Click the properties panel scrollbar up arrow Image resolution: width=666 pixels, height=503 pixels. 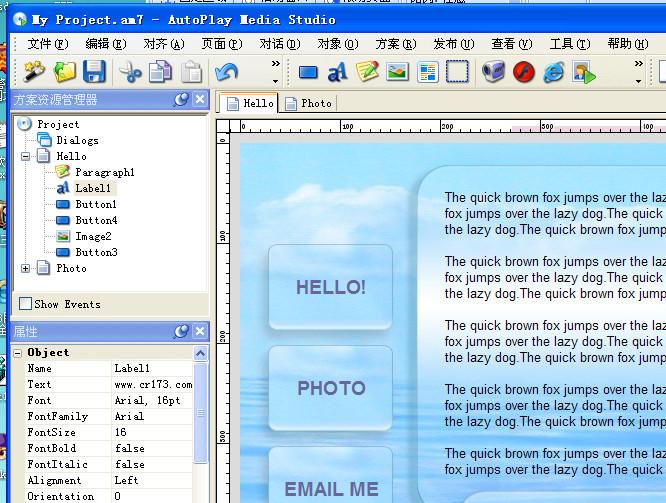[x=201, y=353]
